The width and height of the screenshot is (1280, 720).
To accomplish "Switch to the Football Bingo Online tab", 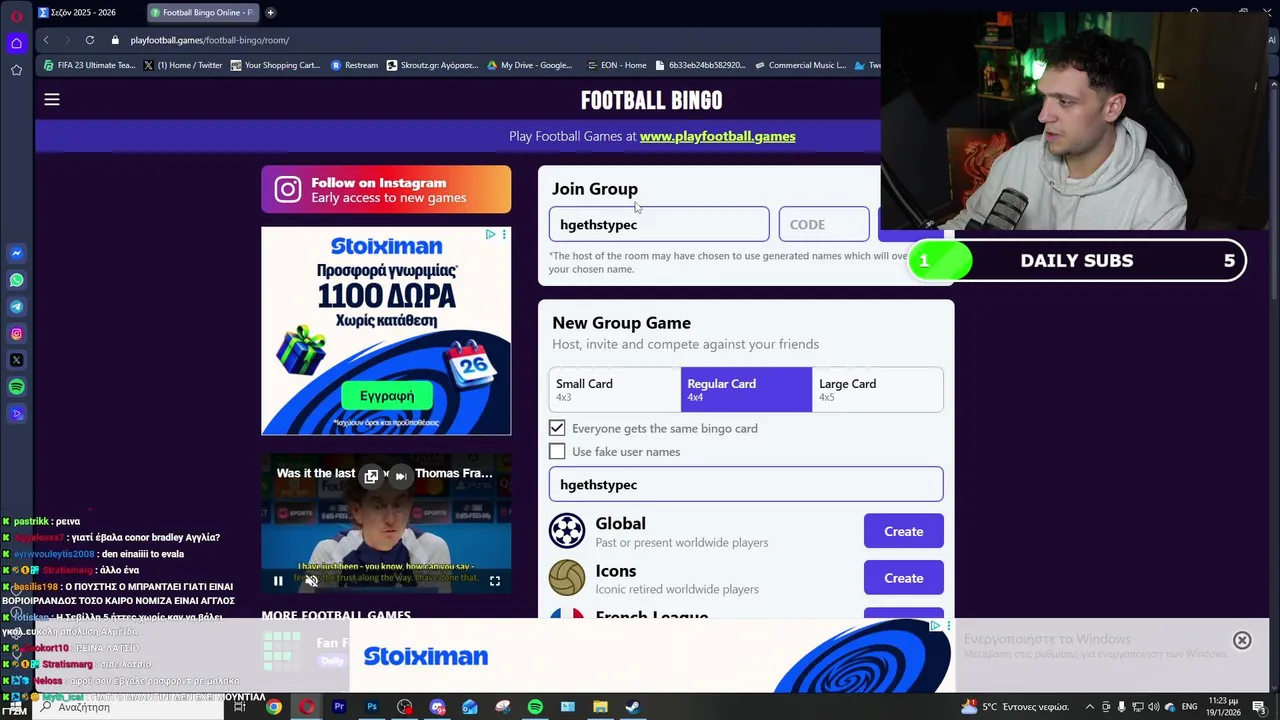I will pos(203,12).
